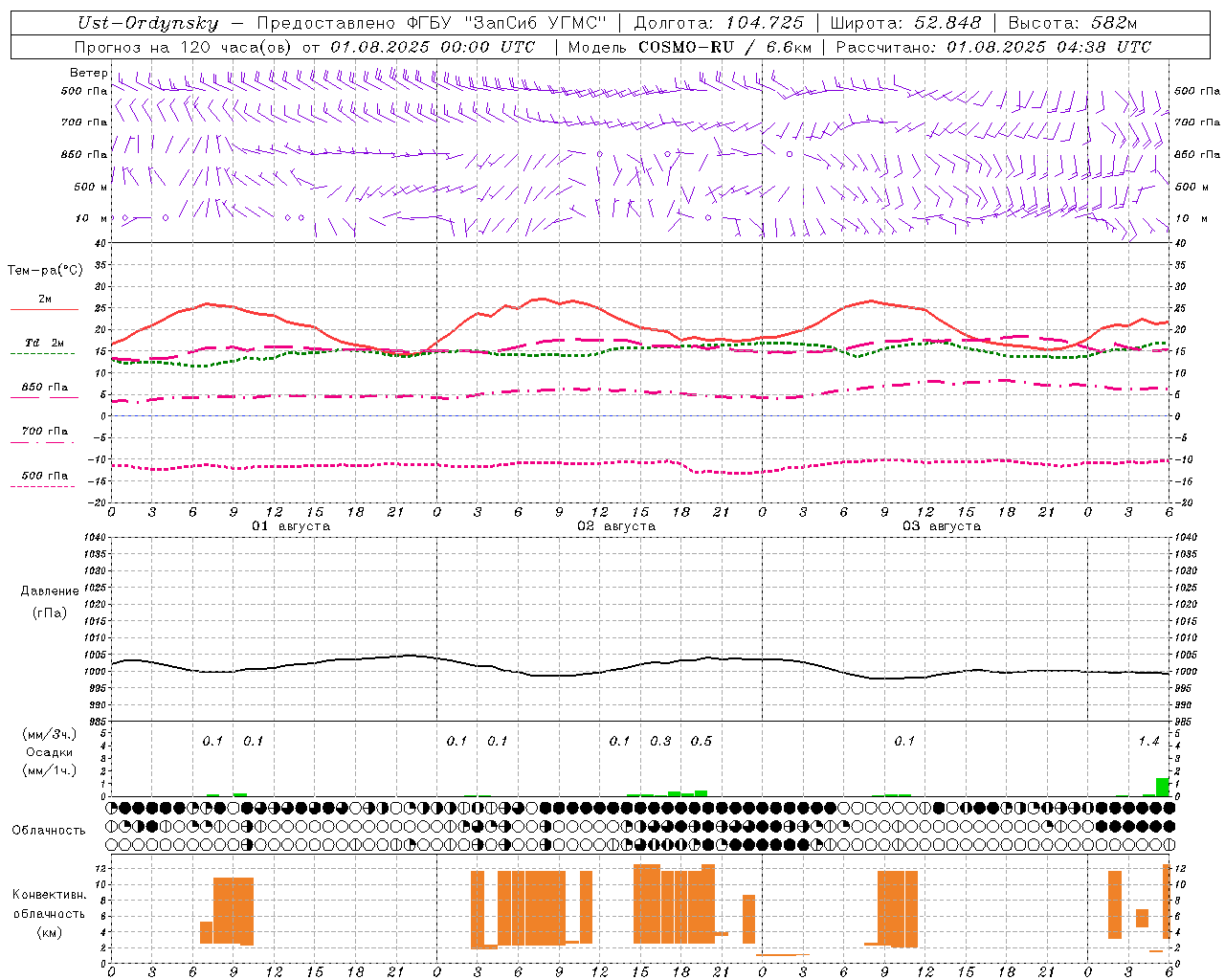Click the Ust-Ordynsky station title
Screen dimensions: 1225x980
click(148, 23)
